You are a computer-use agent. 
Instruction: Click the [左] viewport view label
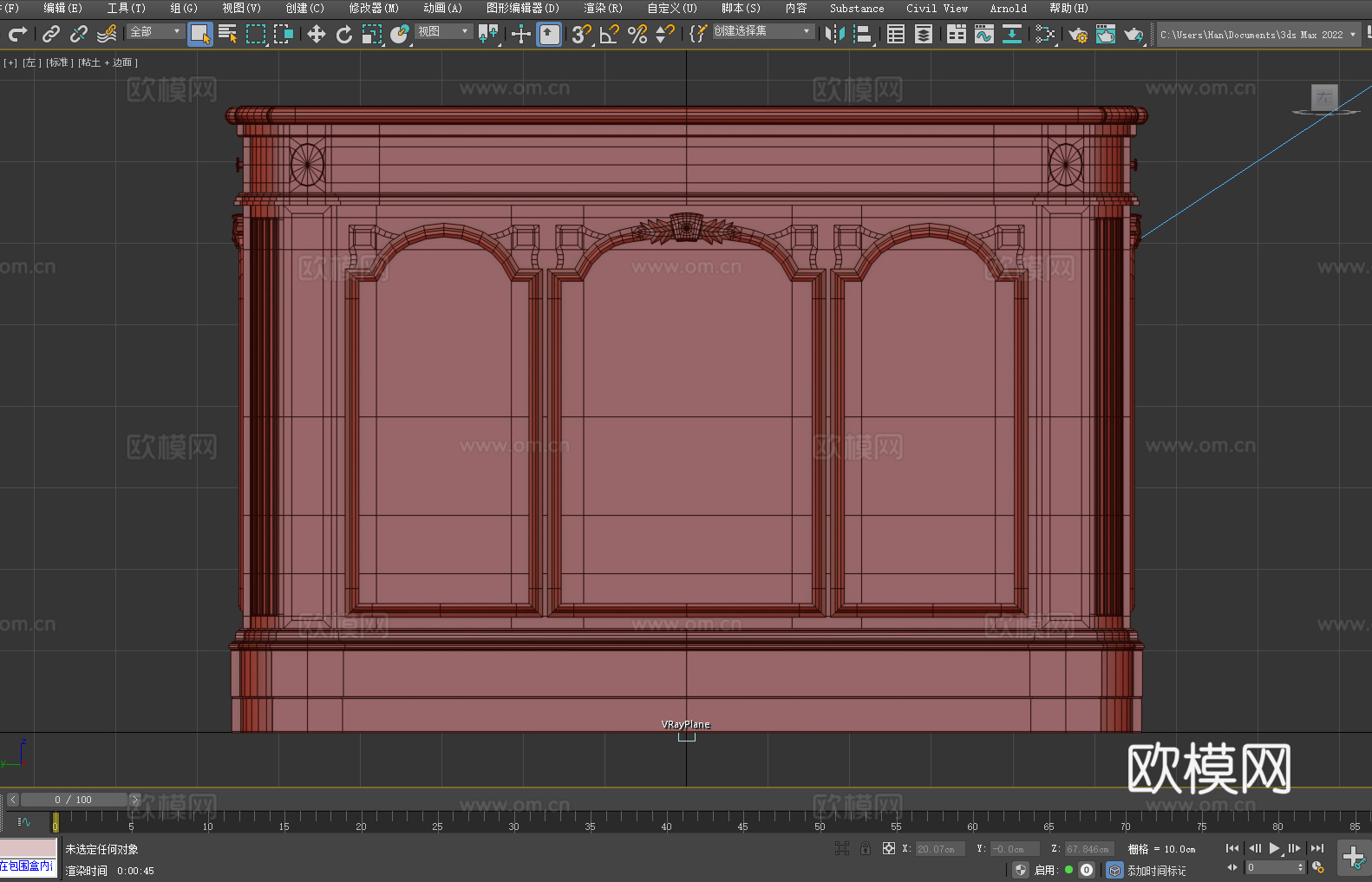pyautogui.click(x=32, y=62)
